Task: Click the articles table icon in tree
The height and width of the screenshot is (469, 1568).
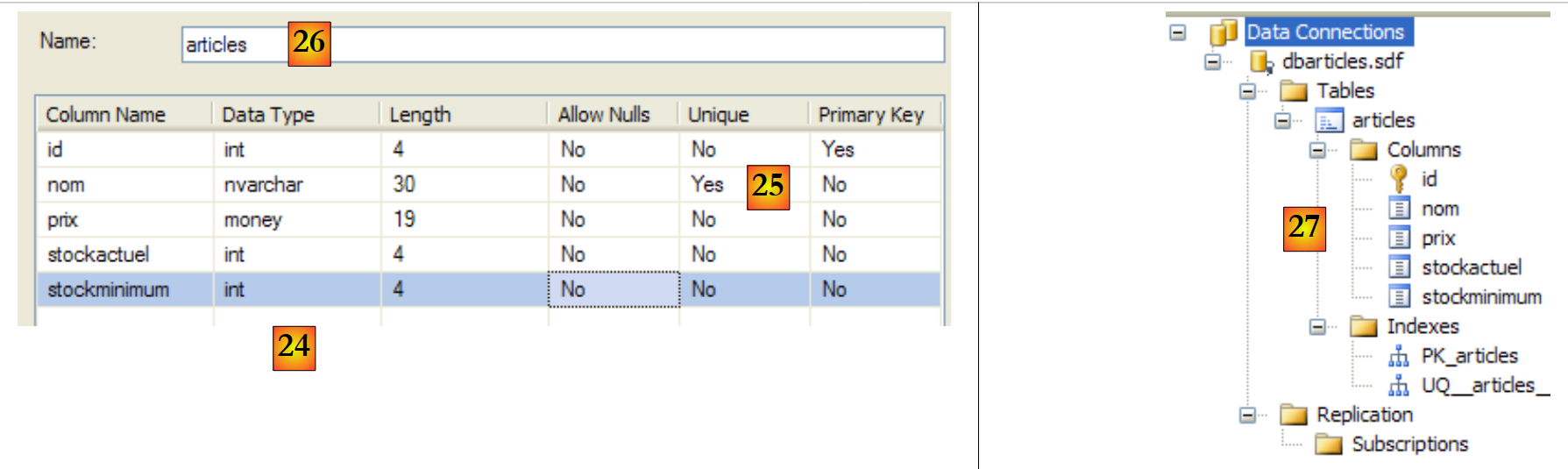Action: click(1329, 121)
